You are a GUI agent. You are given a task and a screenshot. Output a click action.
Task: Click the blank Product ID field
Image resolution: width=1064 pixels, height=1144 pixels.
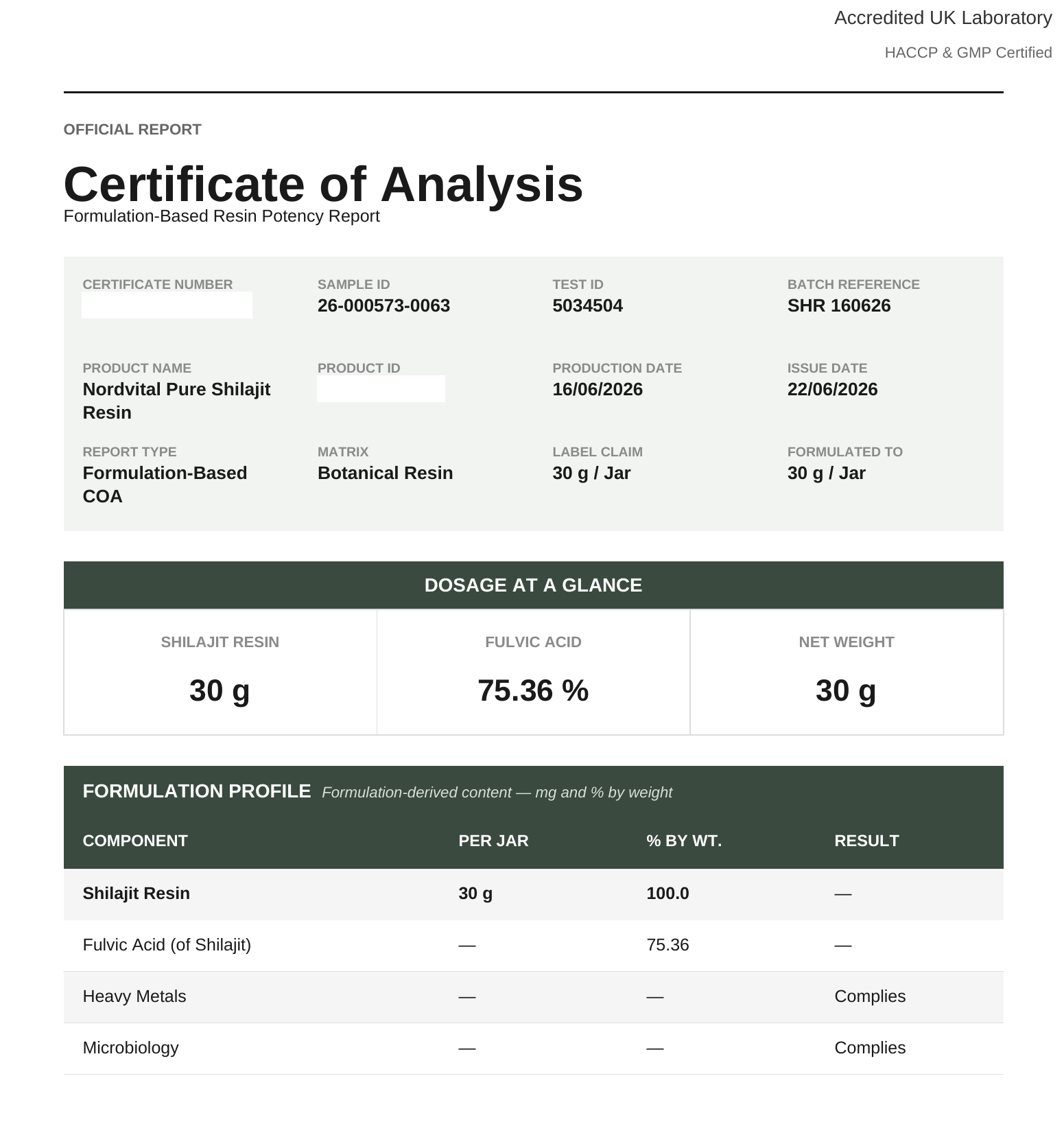[x=381, y=389]
